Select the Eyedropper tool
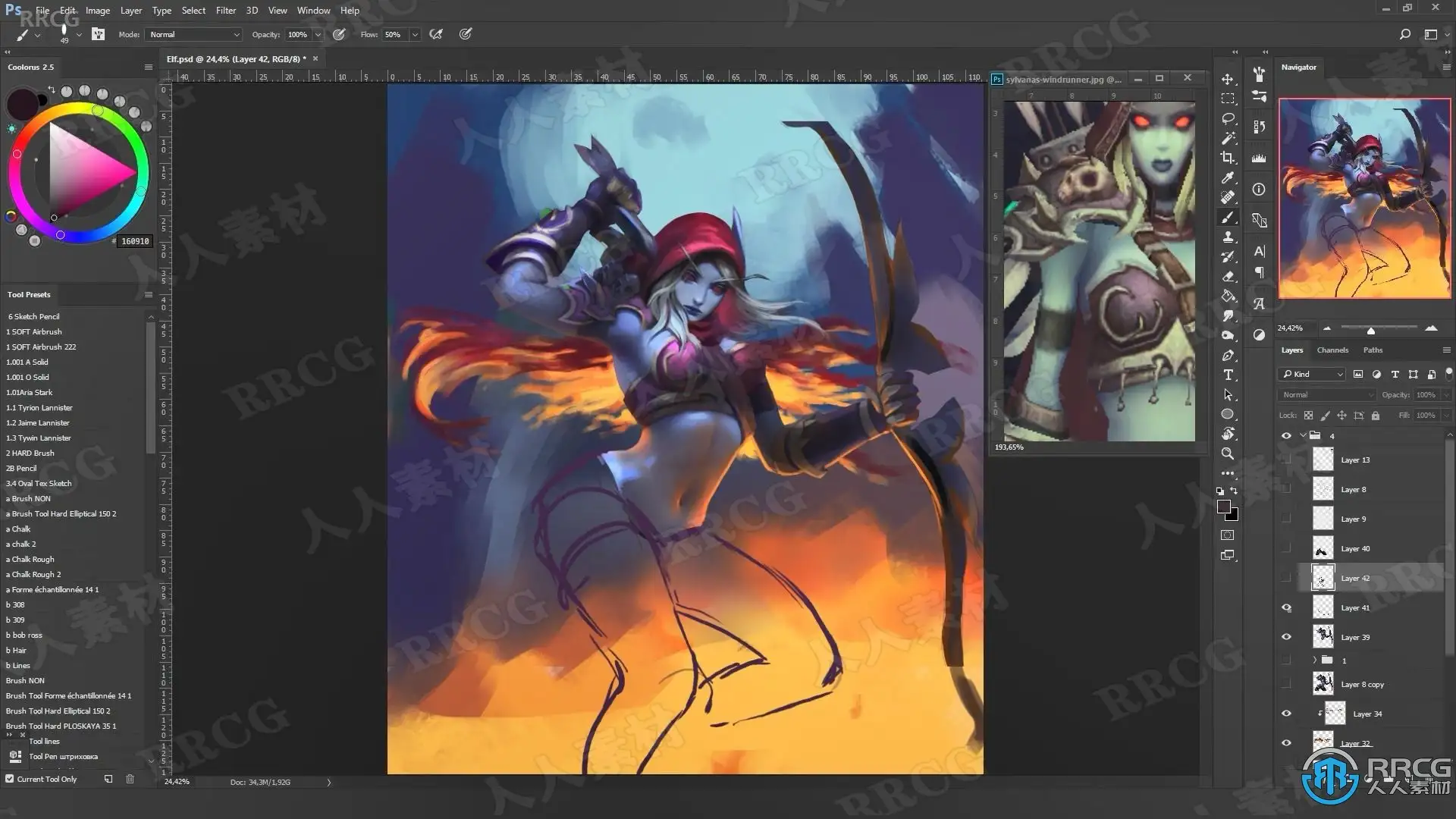 coord(1228,177)
